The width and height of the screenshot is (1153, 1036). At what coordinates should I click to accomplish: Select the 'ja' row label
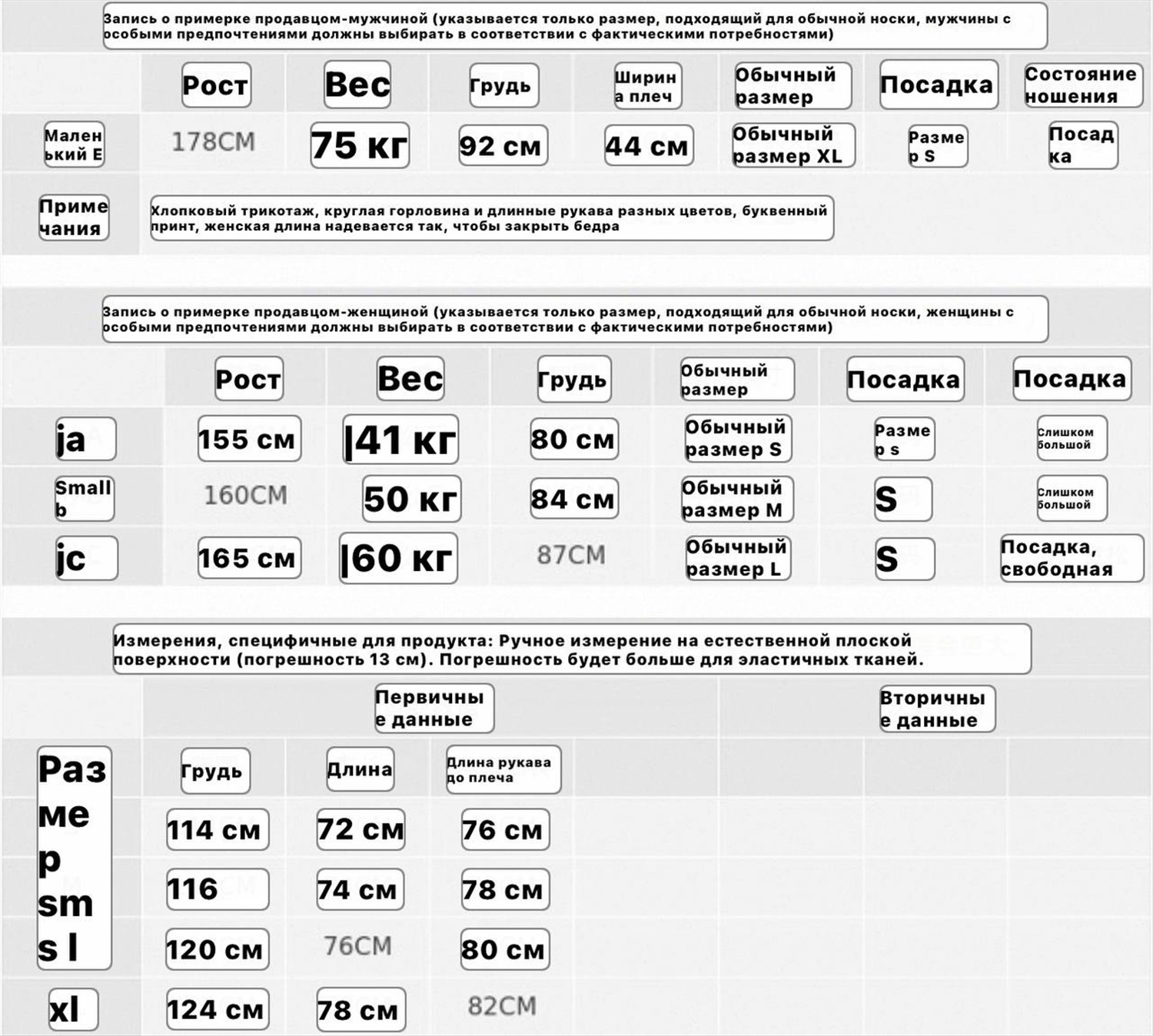click(85, 440)
